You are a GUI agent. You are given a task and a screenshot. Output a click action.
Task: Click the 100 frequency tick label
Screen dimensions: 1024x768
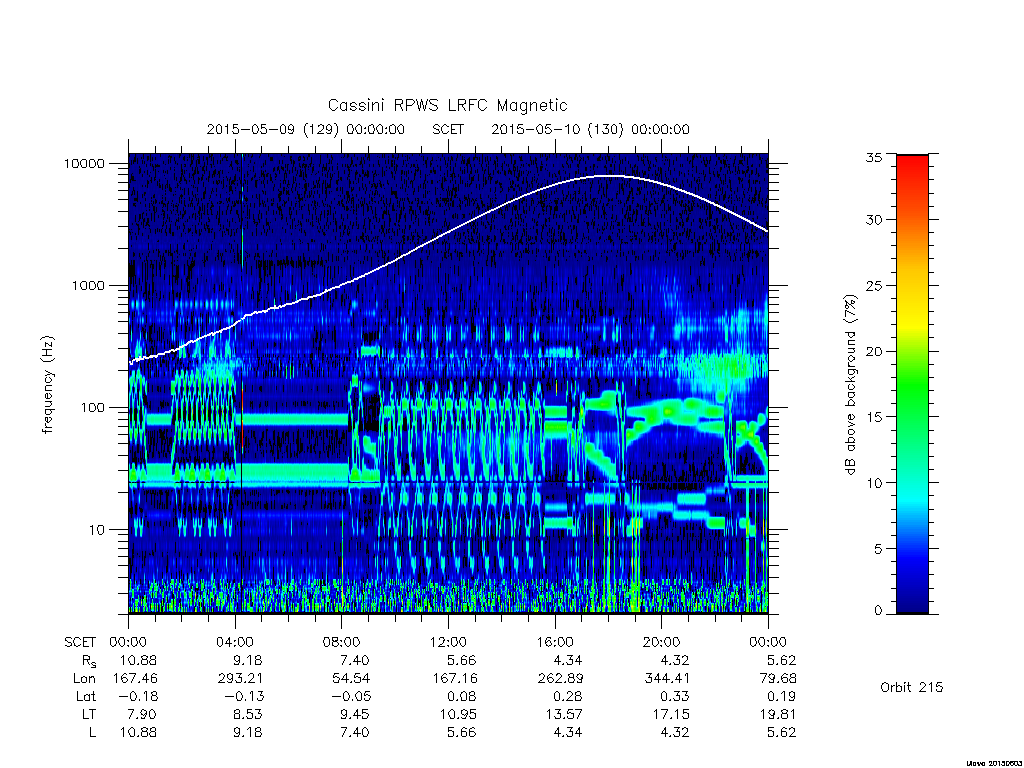pos(92,408)
